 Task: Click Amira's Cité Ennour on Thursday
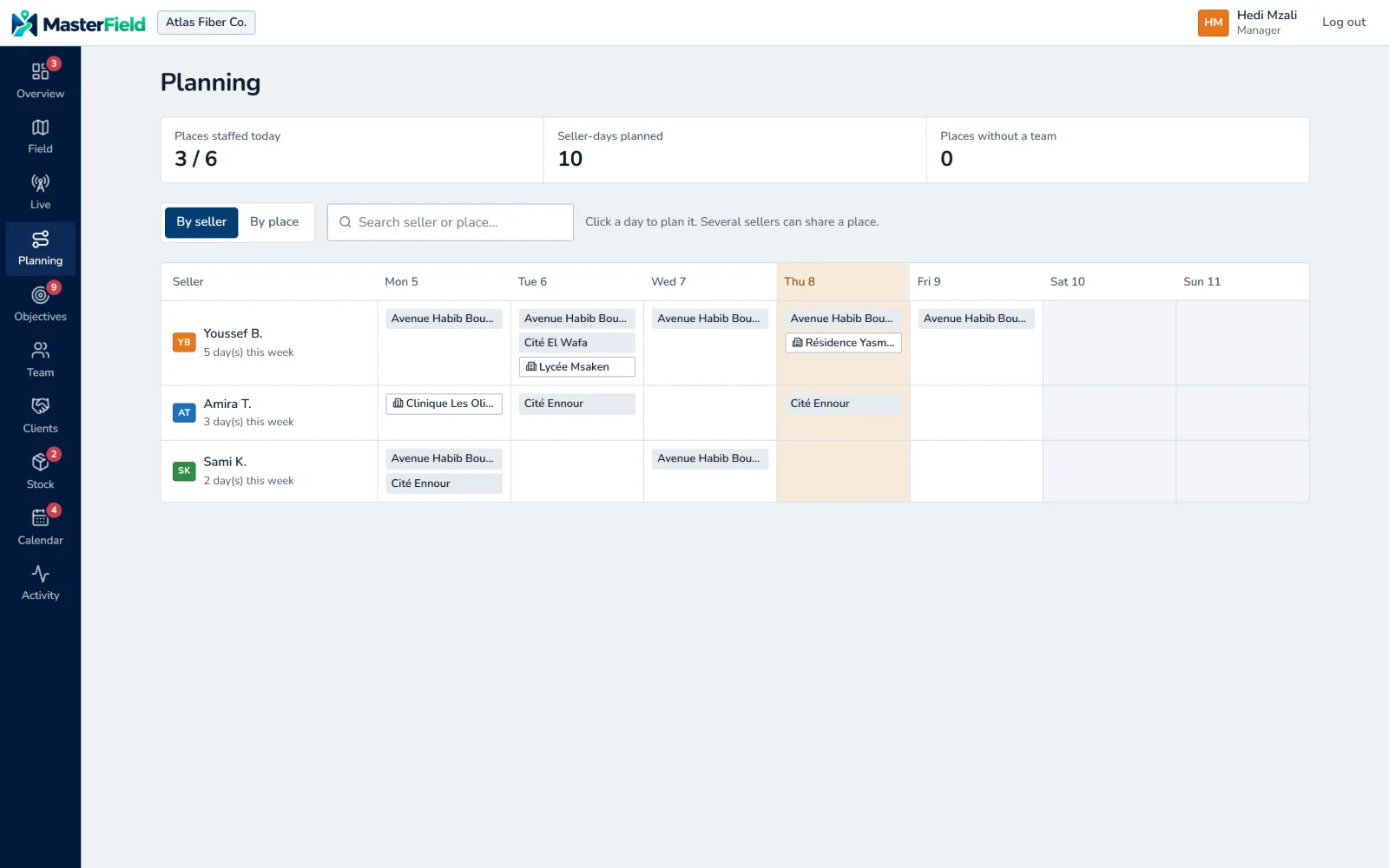[x=843, y=404]
